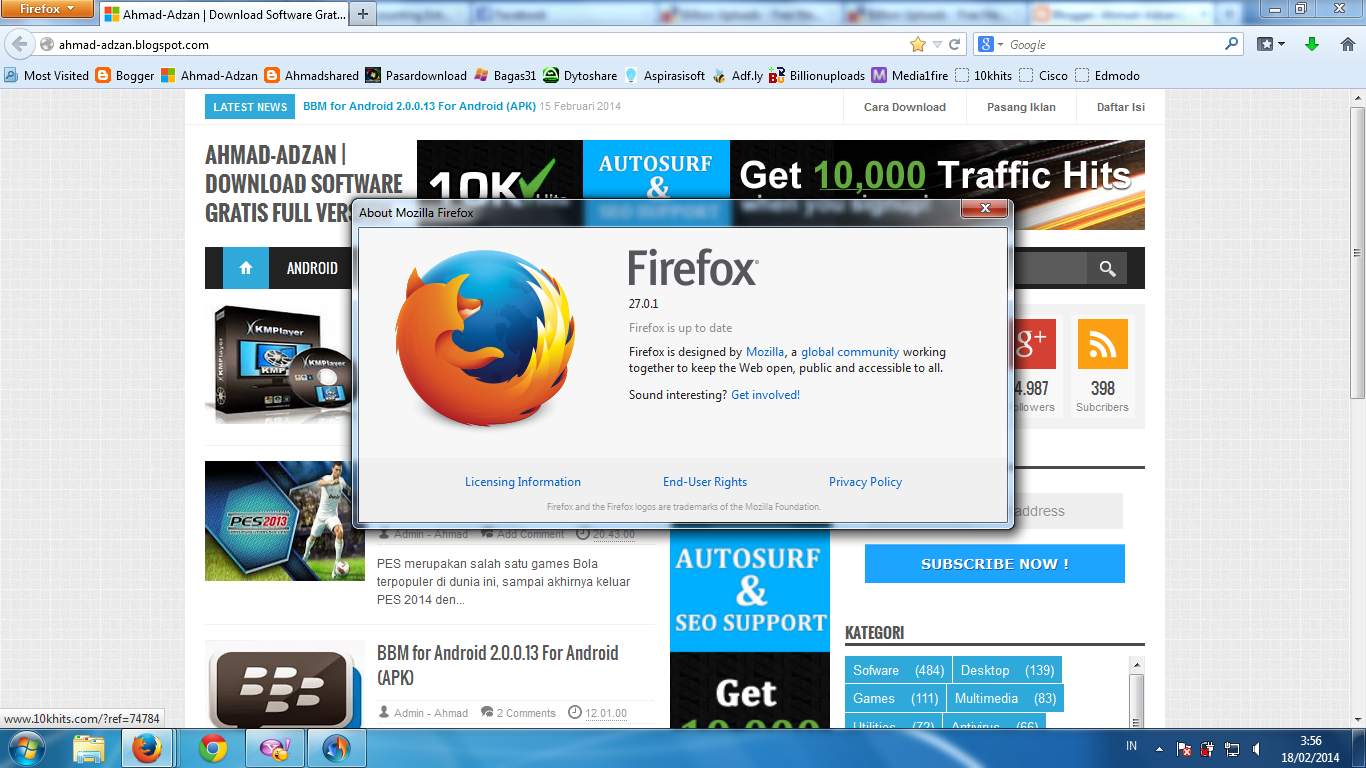Open End-User Rights link
The width and height of the screenshot is (1366, 768).
705,482
